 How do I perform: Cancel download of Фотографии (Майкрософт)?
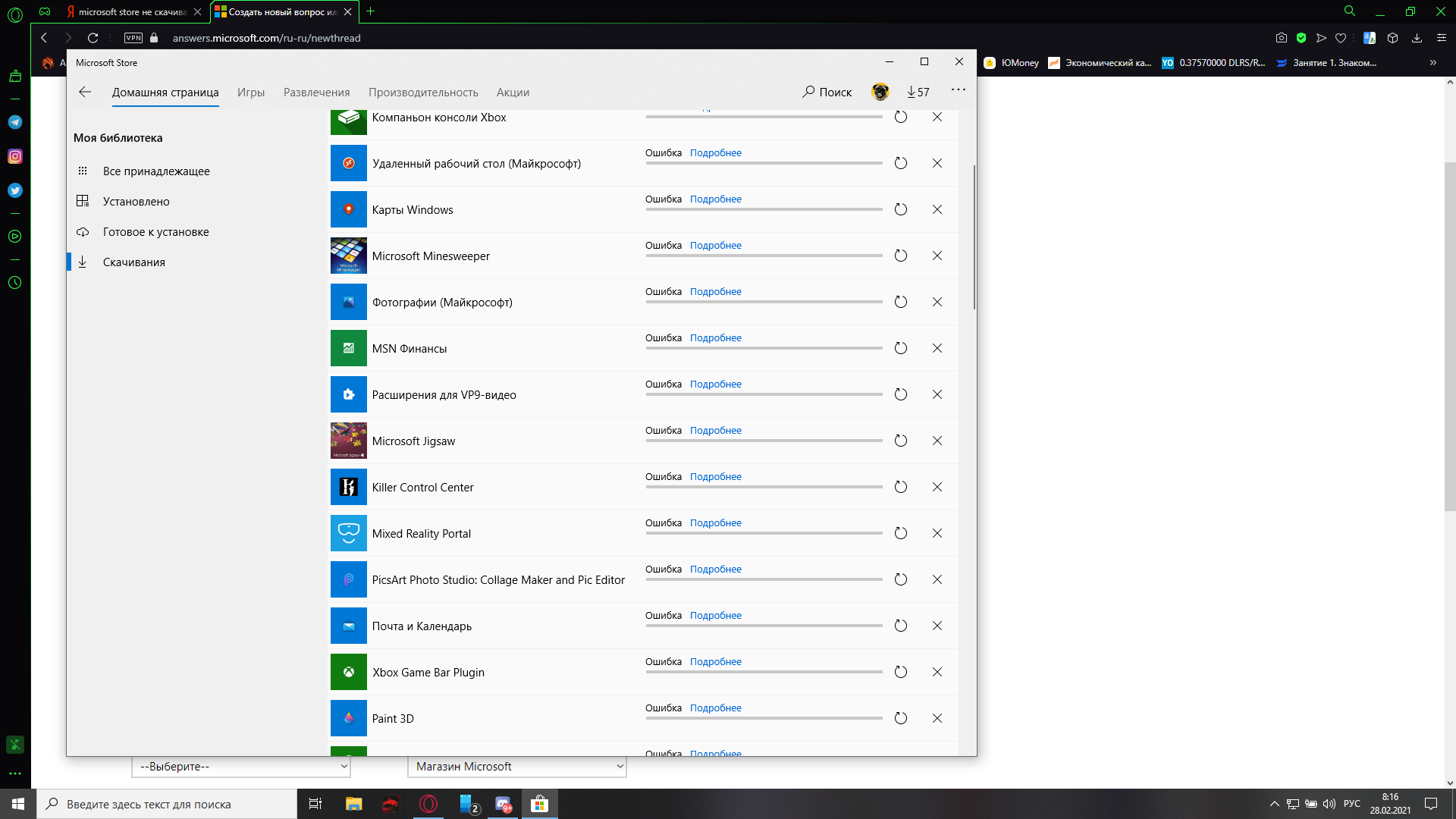pyautogui.click(x=937, y=302)
